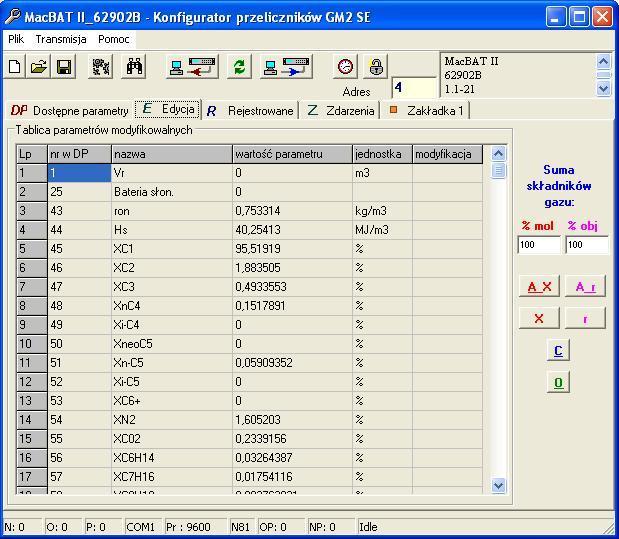Open the Zdarzenia tab
This screenshot has width=619, height=539.
340,111
